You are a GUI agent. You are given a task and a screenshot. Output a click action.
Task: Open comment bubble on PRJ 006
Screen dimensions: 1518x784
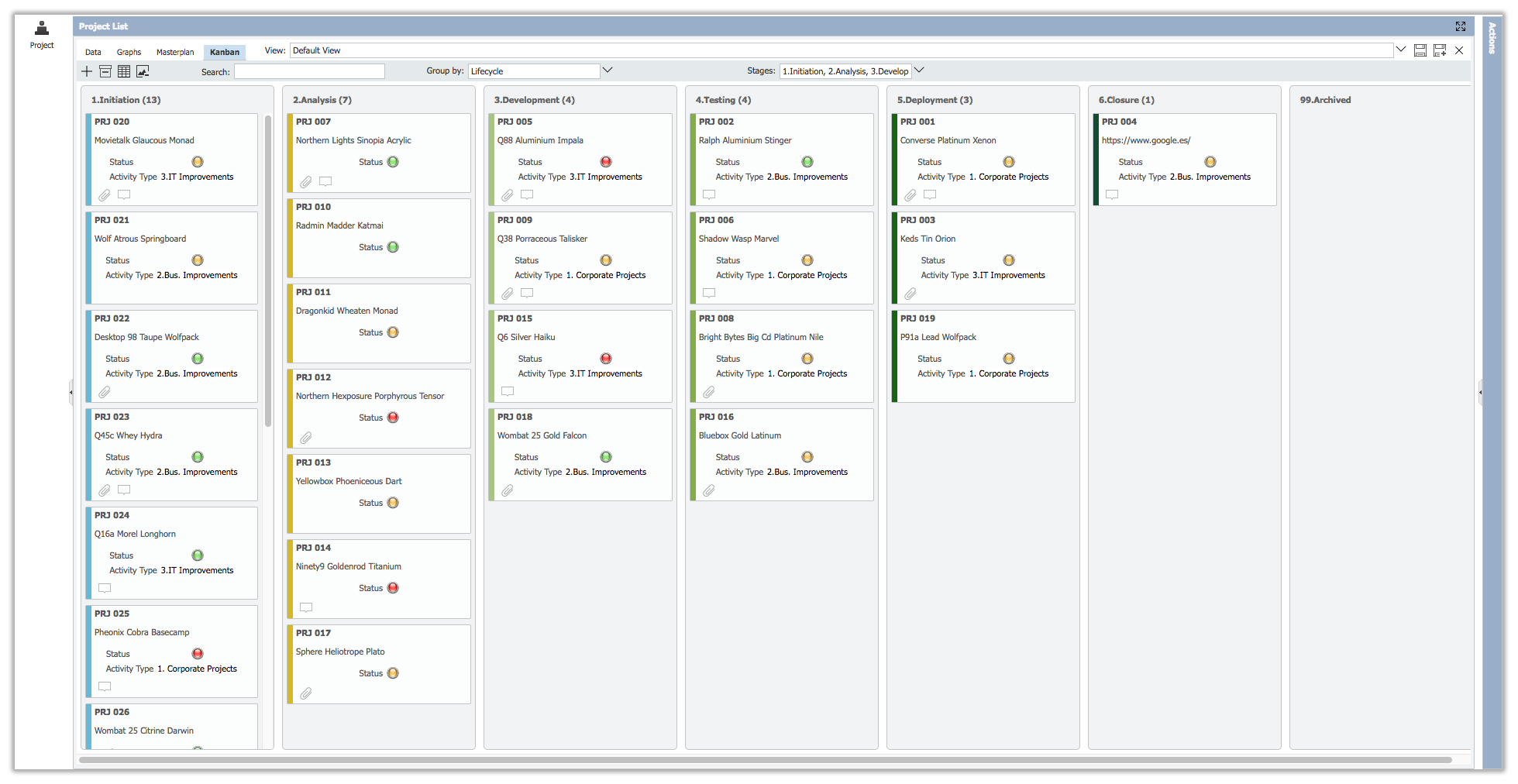(709, 293)
